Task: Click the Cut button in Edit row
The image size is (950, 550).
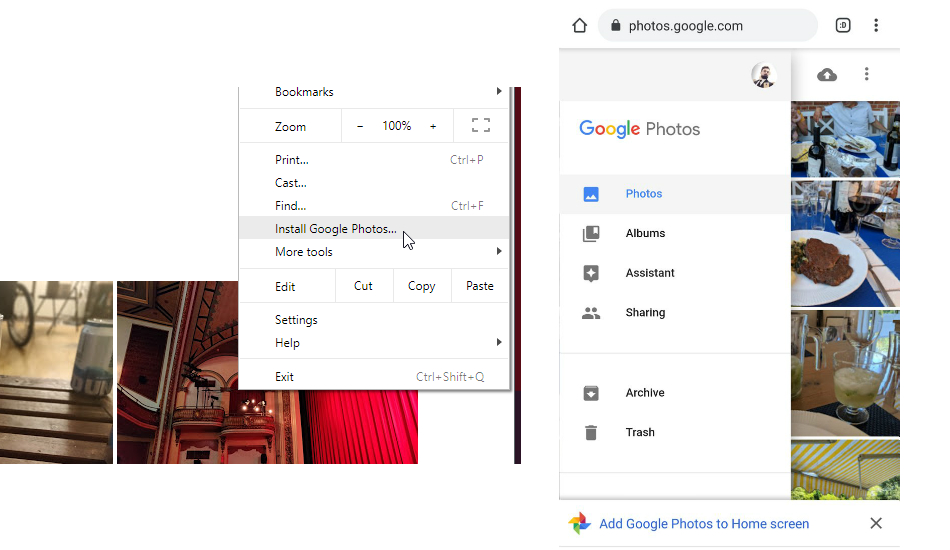Action: [364, 286]
